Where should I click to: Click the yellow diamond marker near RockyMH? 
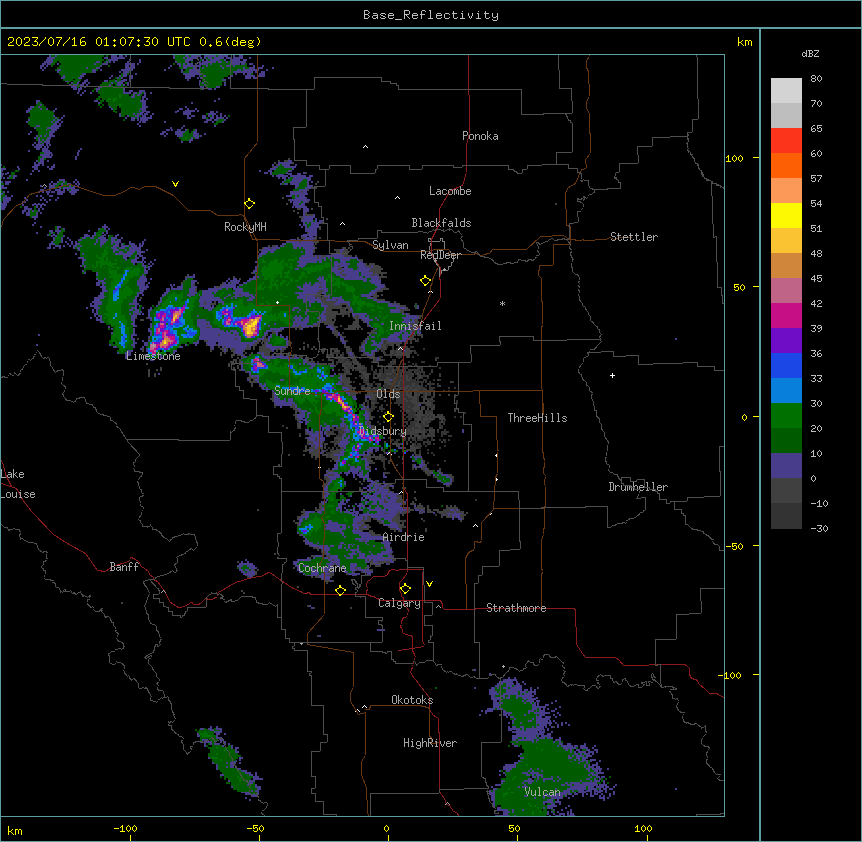(250, 204)
